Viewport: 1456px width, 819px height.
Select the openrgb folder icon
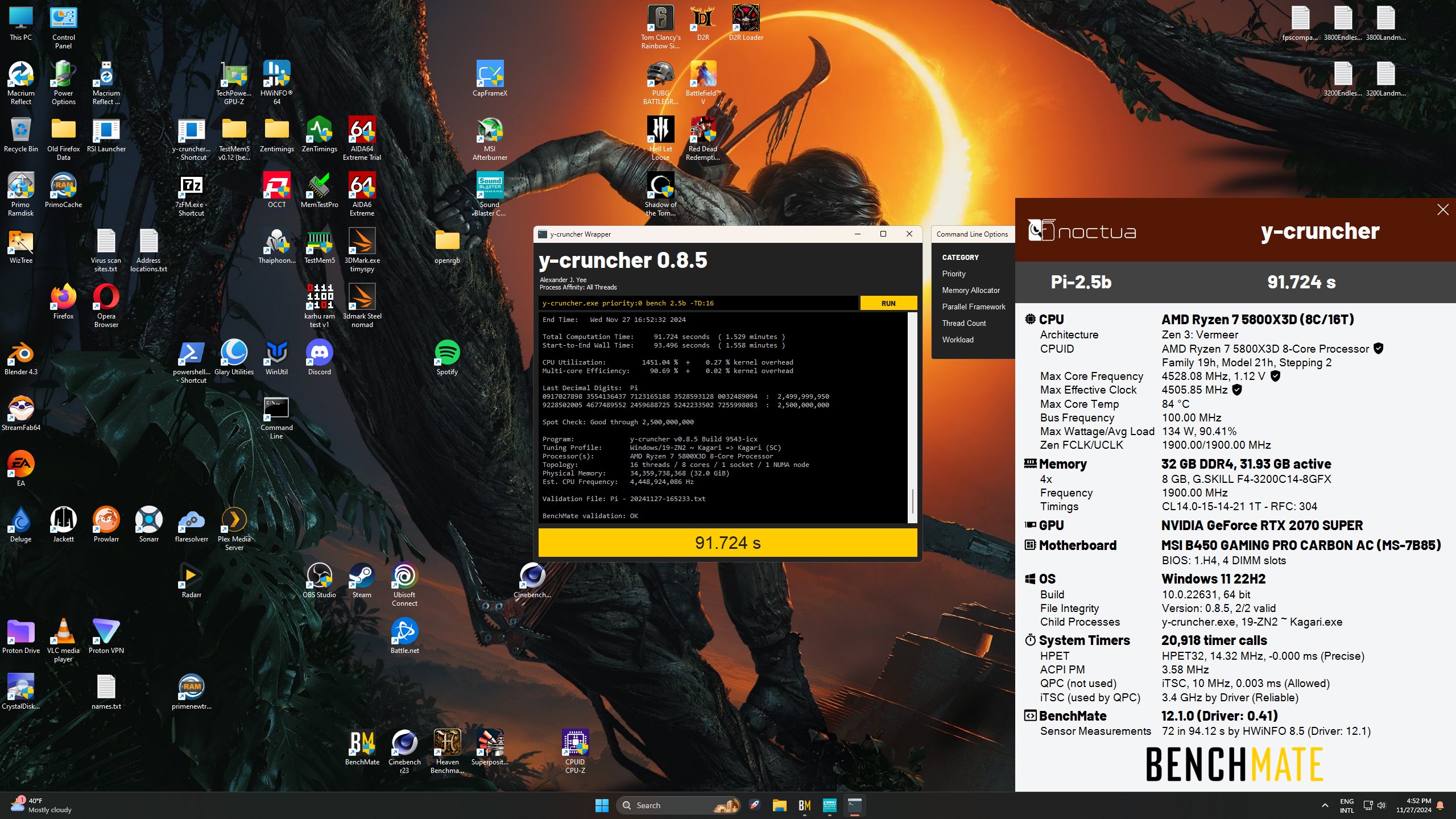pyautogui.click(x=447, y=246)
